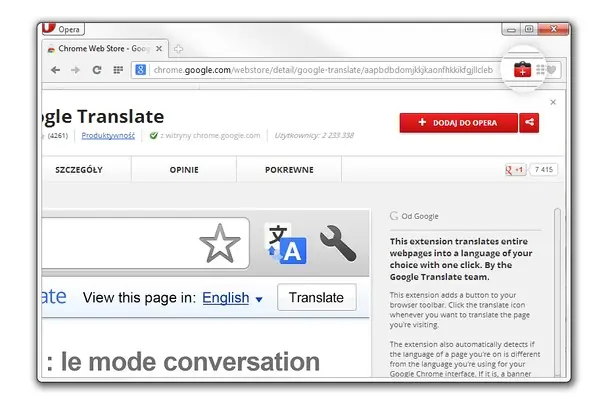Open Speed Dial grid icon
This screenshot has width=612, height=408.
(x=118, y=70)
